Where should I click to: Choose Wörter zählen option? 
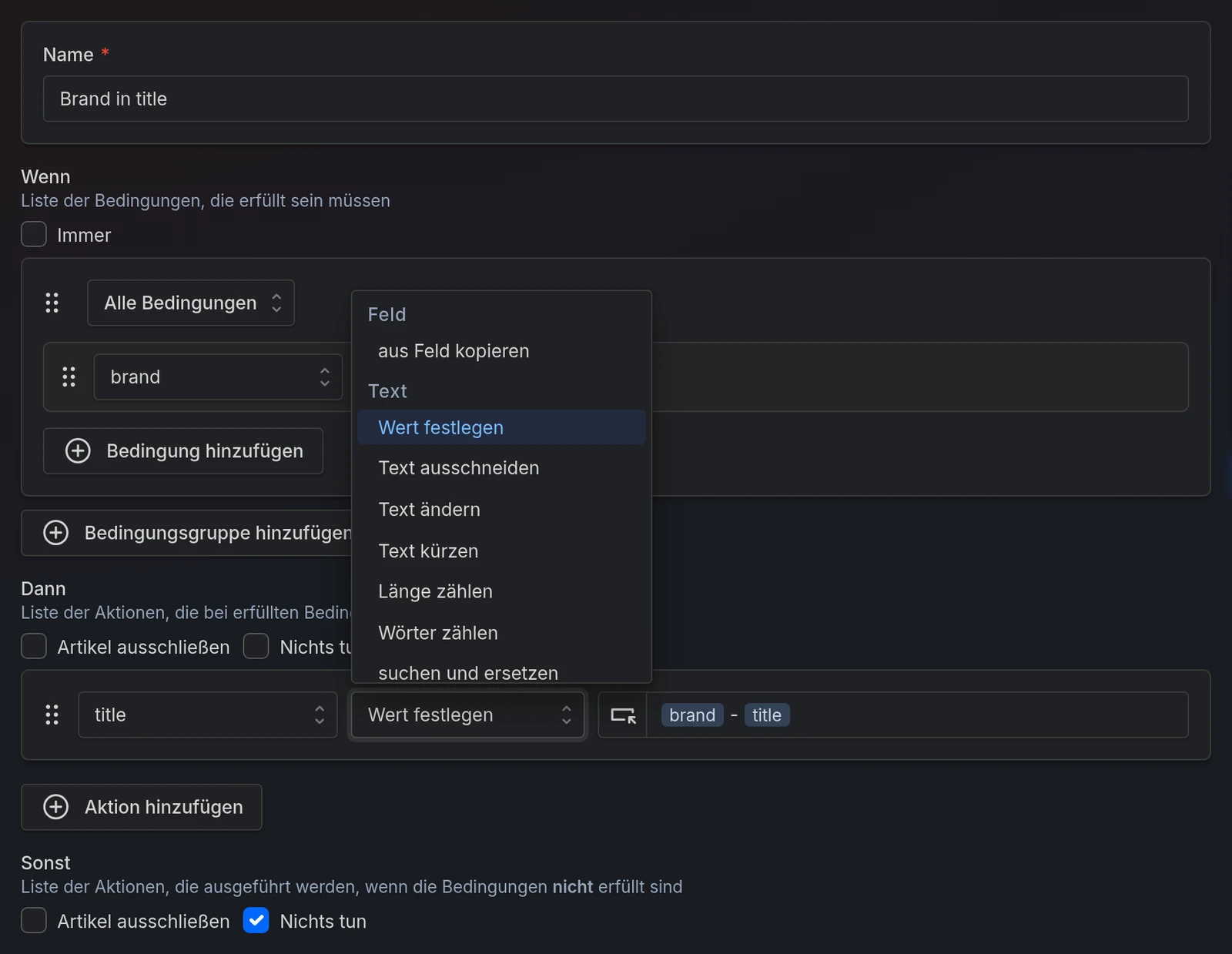click(x=501, y=633)
